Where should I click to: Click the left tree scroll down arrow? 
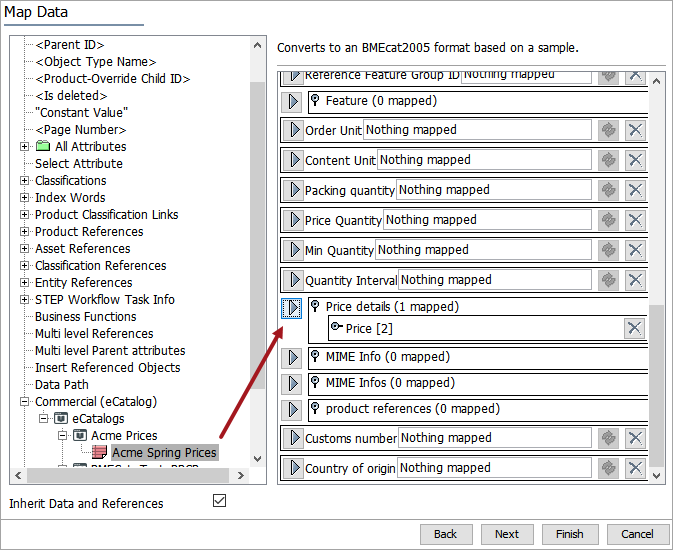point(258,458)
